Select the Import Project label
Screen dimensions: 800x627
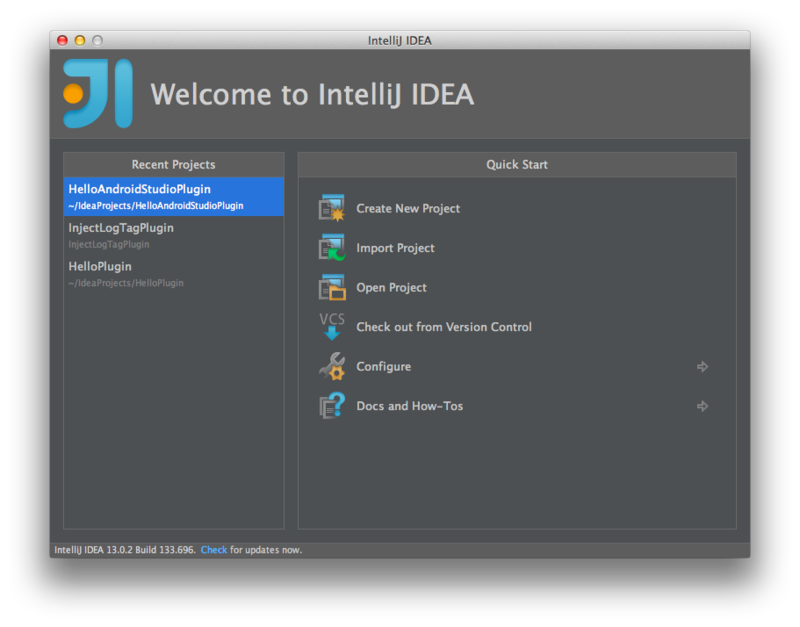395,248
